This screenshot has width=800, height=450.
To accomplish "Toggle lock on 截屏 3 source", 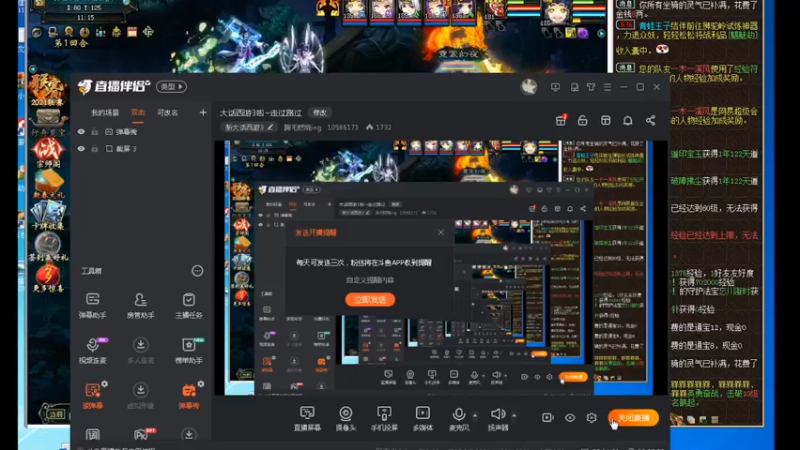I will pyautogui.click(x=94, y=148).
